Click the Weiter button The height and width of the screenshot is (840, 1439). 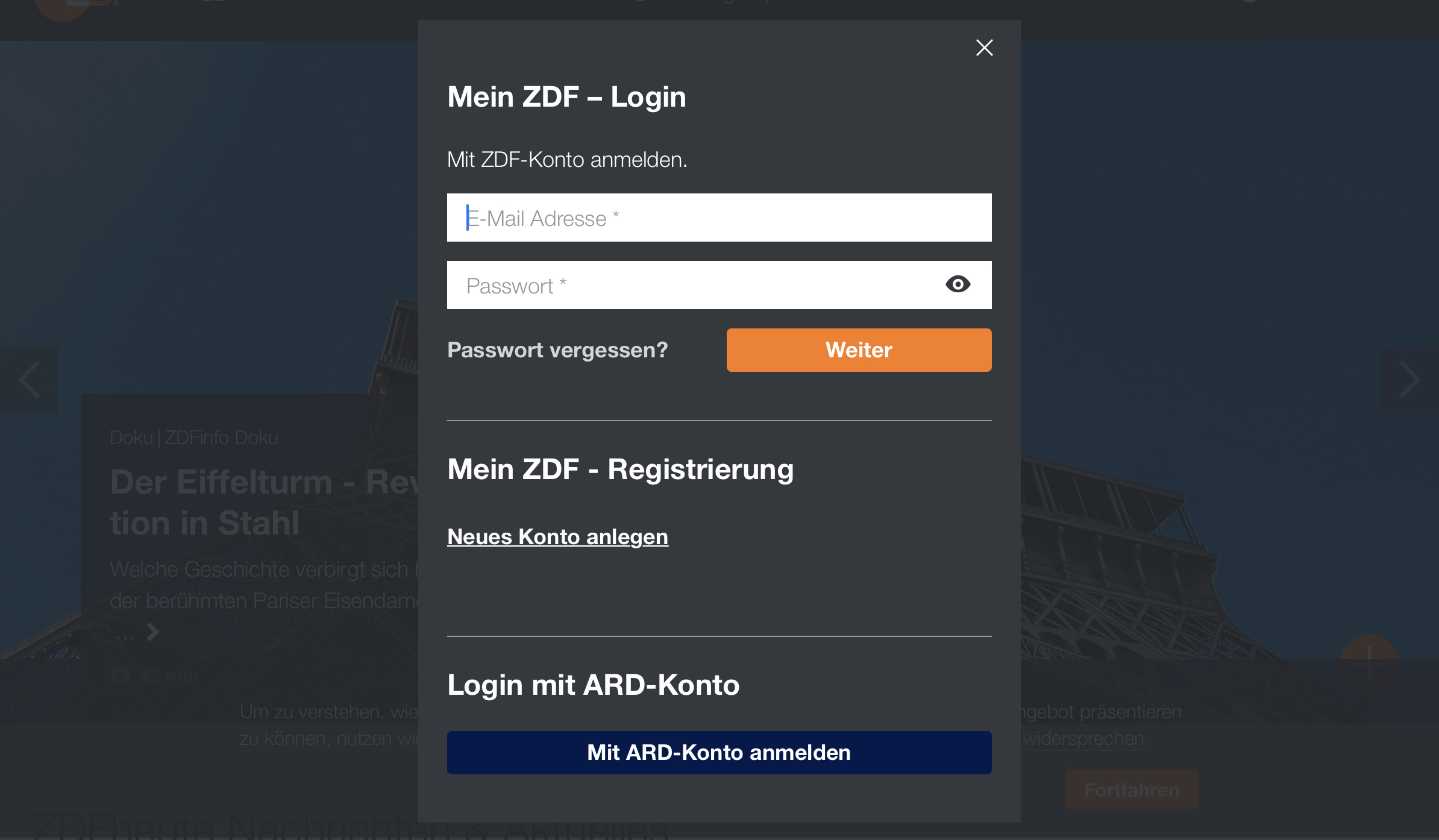858,349
